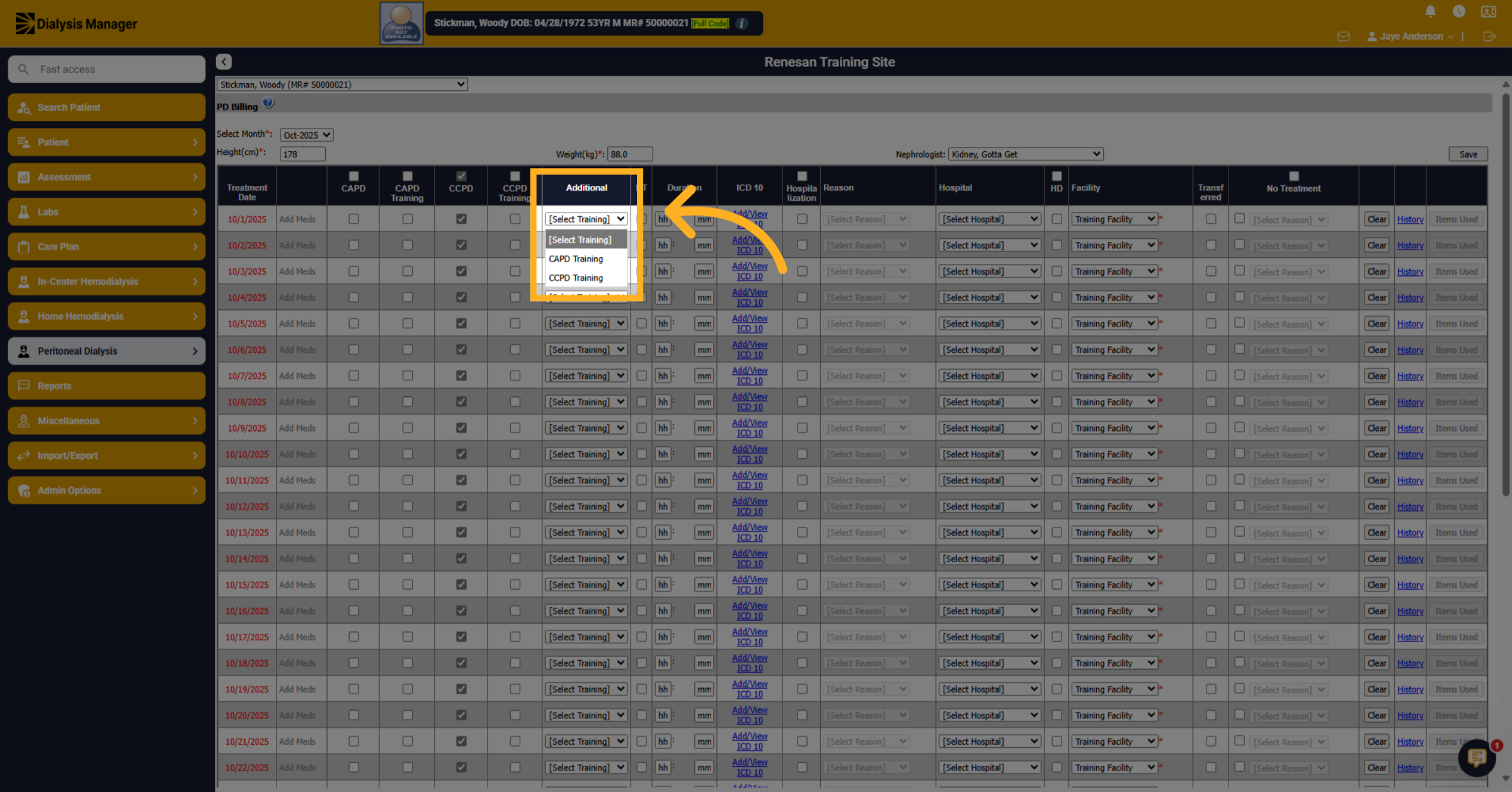1512x792 pixels.
Task: Click the magnifier icon in Fast access
Action: click(x=23, y=69)
